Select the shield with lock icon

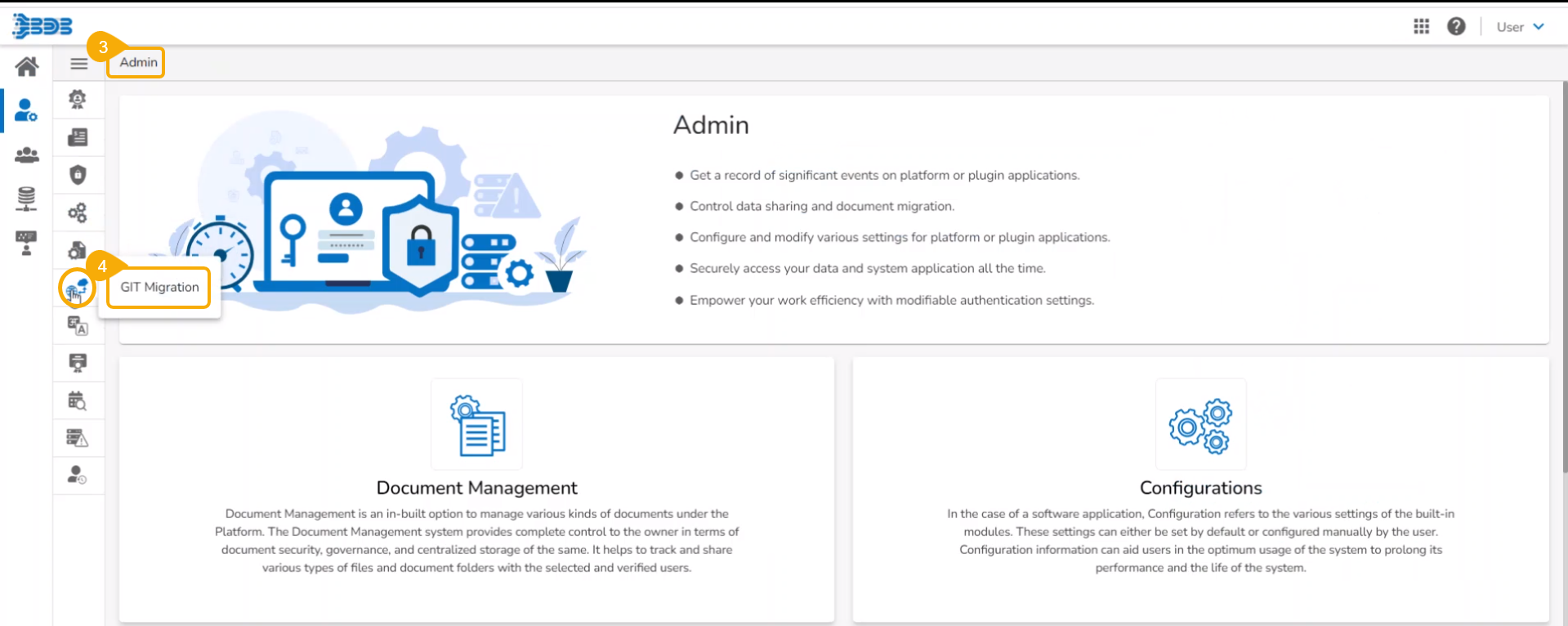[78, 175]
